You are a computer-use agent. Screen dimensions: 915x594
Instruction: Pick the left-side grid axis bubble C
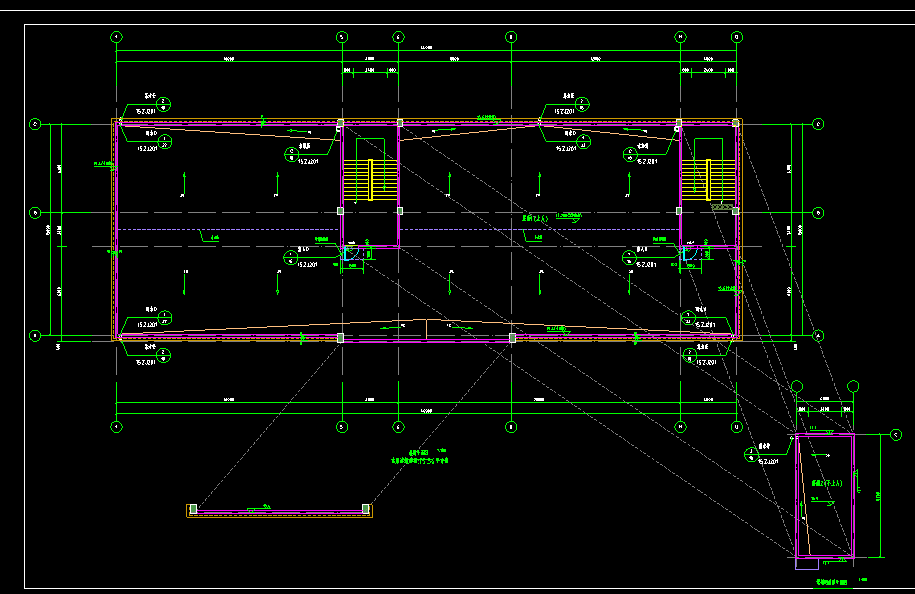(x=35, y=124)
